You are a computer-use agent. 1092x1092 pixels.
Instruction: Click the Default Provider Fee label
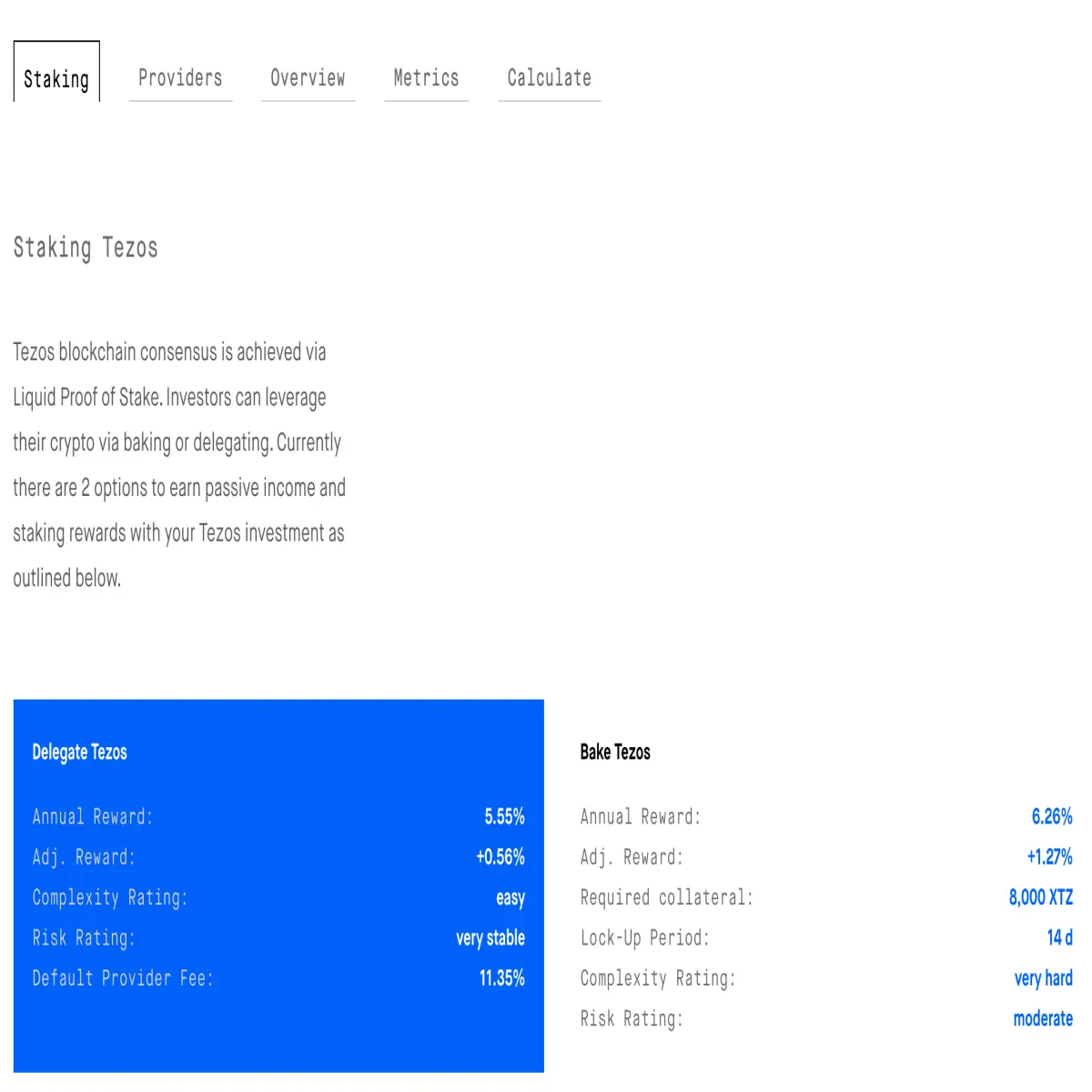point(123,978)
